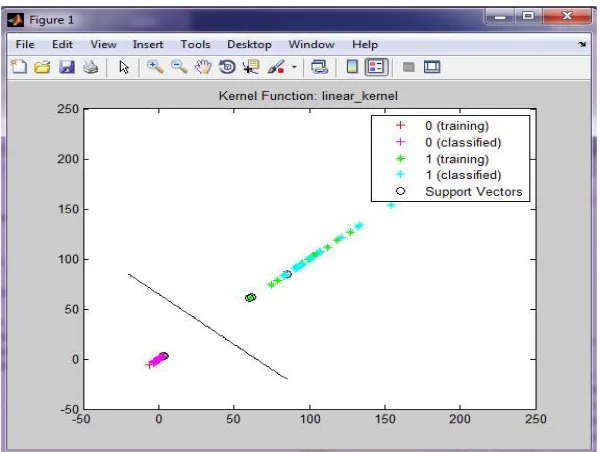The image size is (600, 452).
Task: Click the Link Plot icon
Action: (x=320, y=67)
